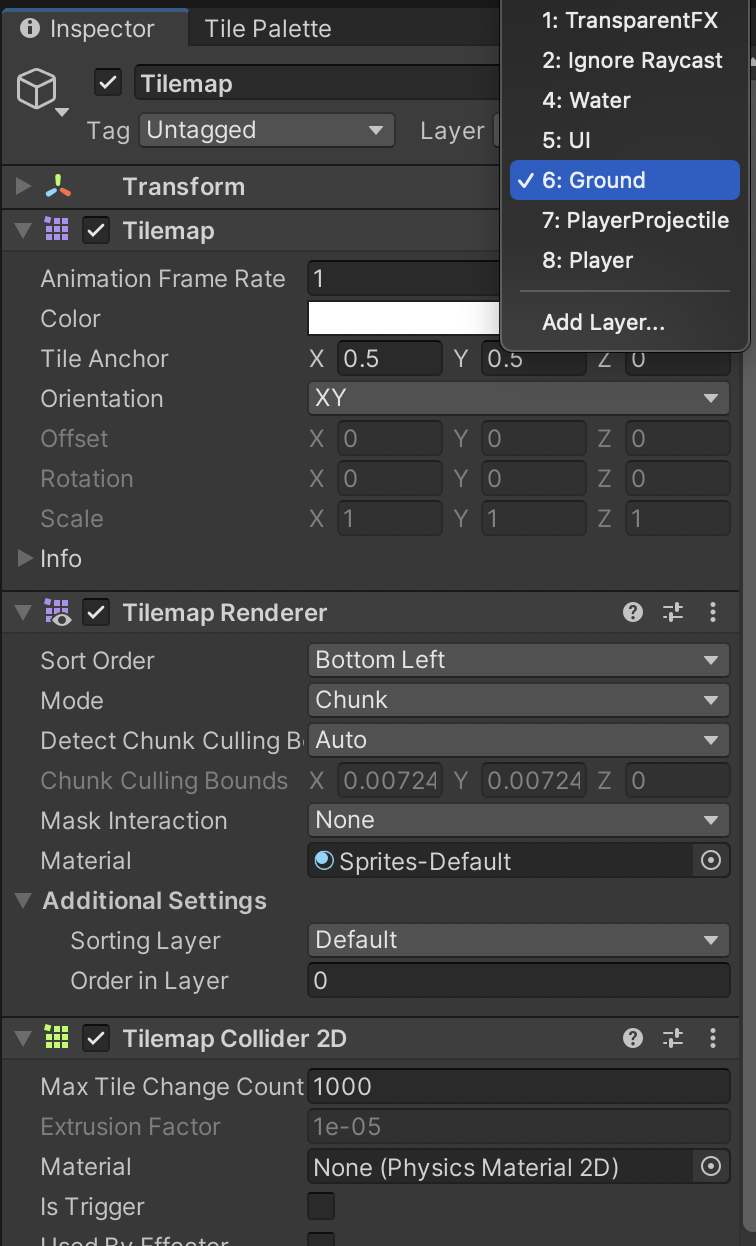Expand the Transform component section
Screen dimensions: 756x1246
tap(25, 186)
